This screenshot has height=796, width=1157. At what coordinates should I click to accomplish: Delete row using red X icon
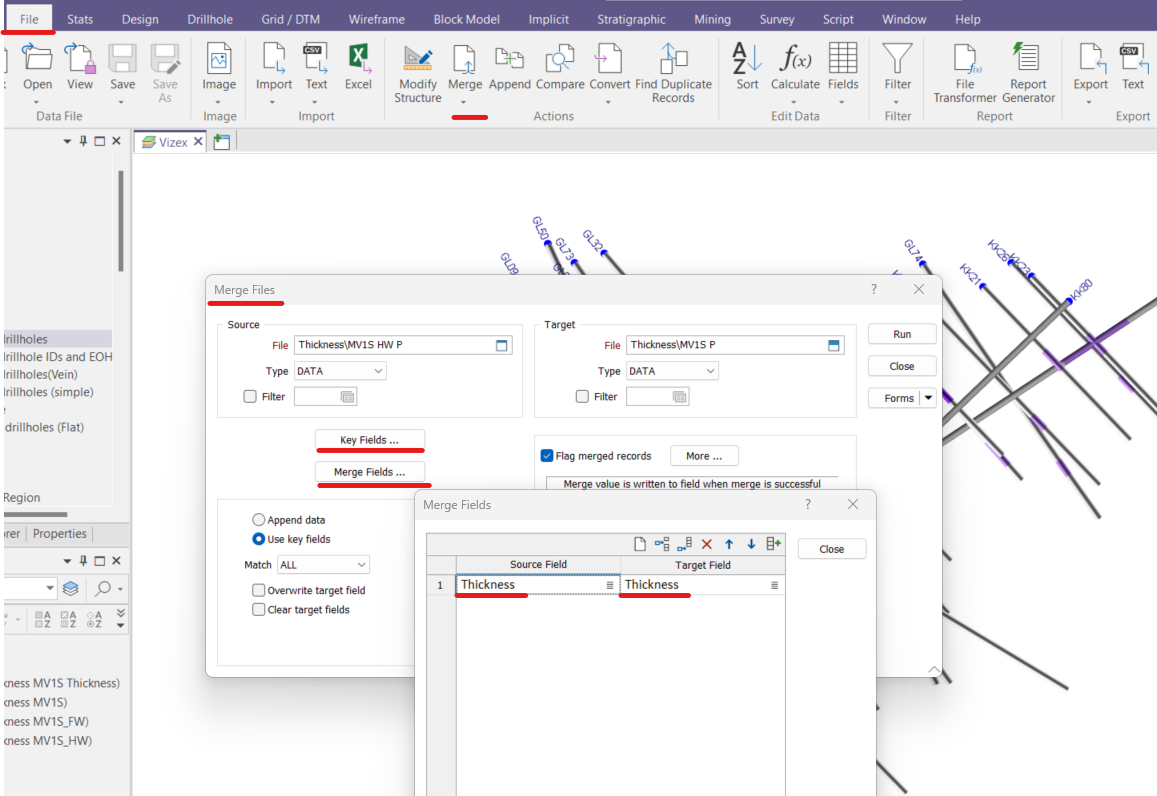coord(706,544)
